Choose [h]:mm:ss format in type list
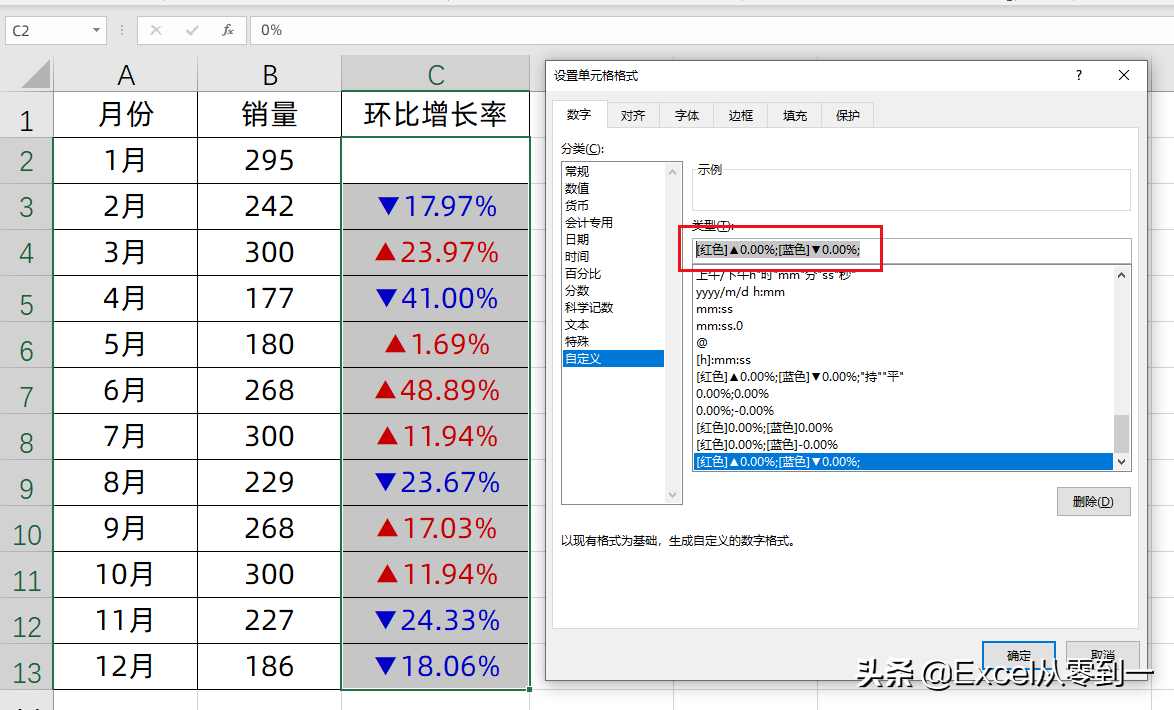The image size is (1174, 710). pyautogui.click(x=904, y=359)
